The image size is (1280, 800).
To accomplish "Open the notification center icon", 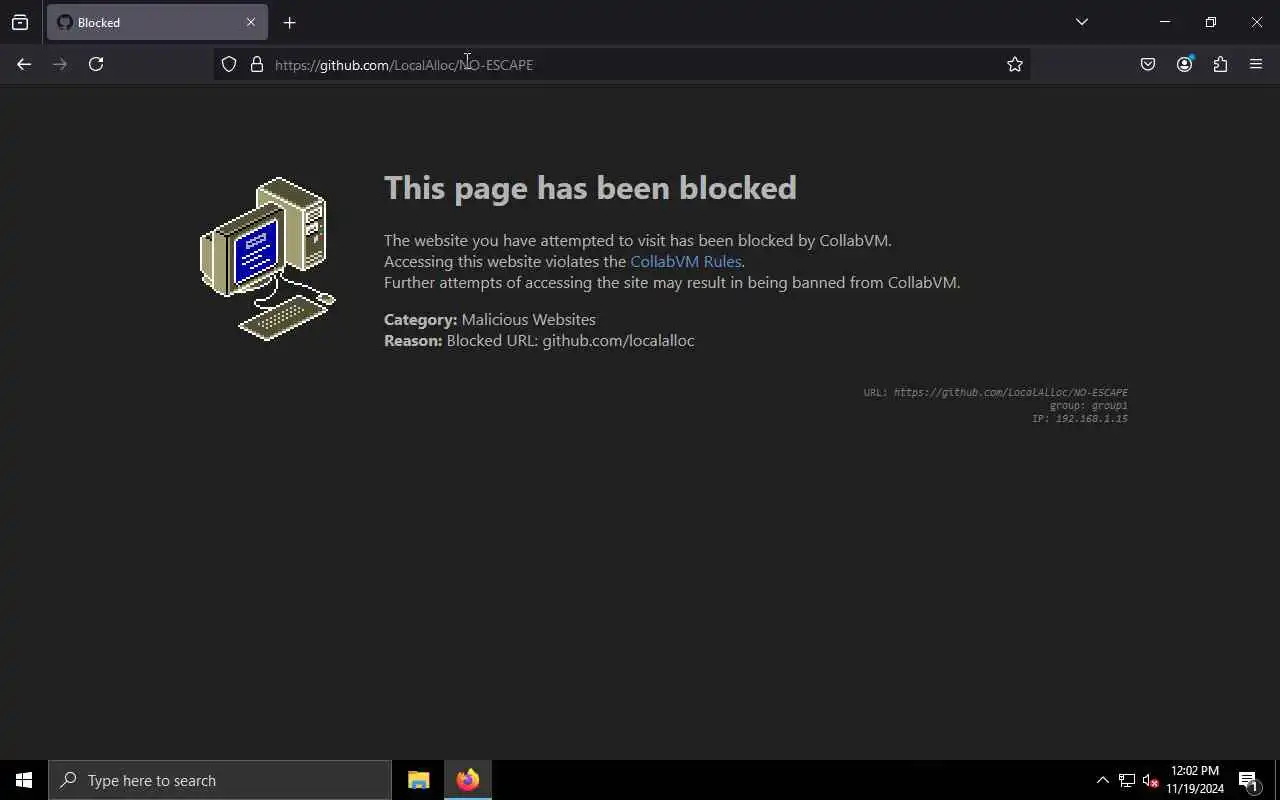I will tap(1248, 780).
